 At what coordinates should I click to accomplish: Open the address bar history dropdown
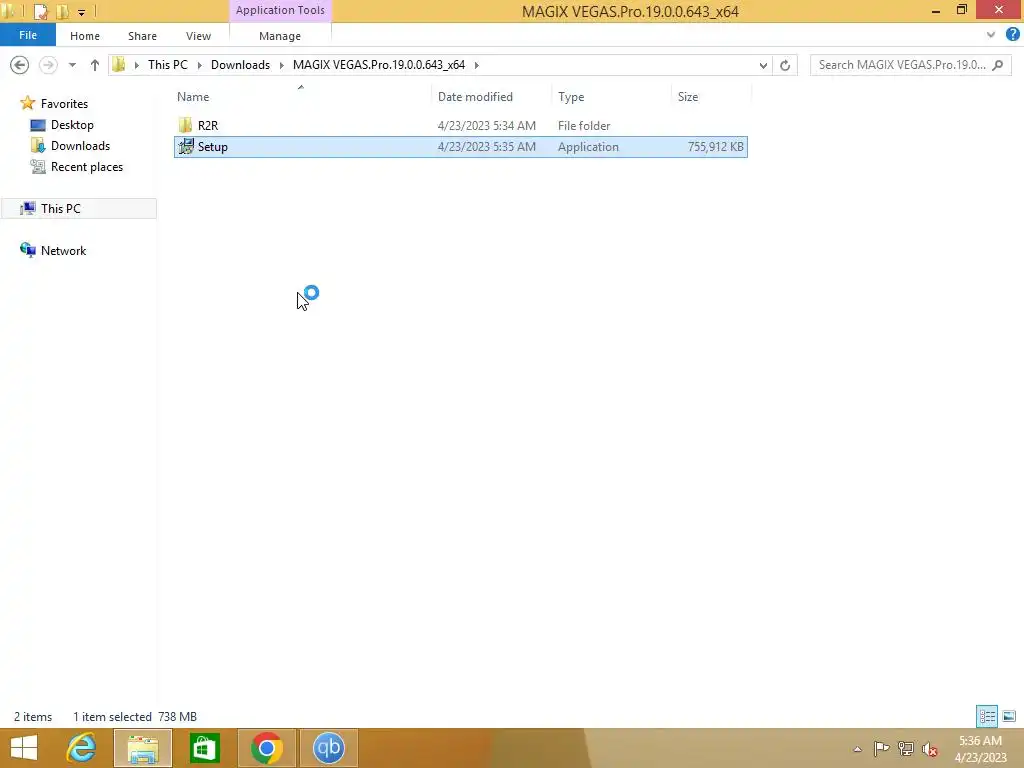click(x=763, y=65)
